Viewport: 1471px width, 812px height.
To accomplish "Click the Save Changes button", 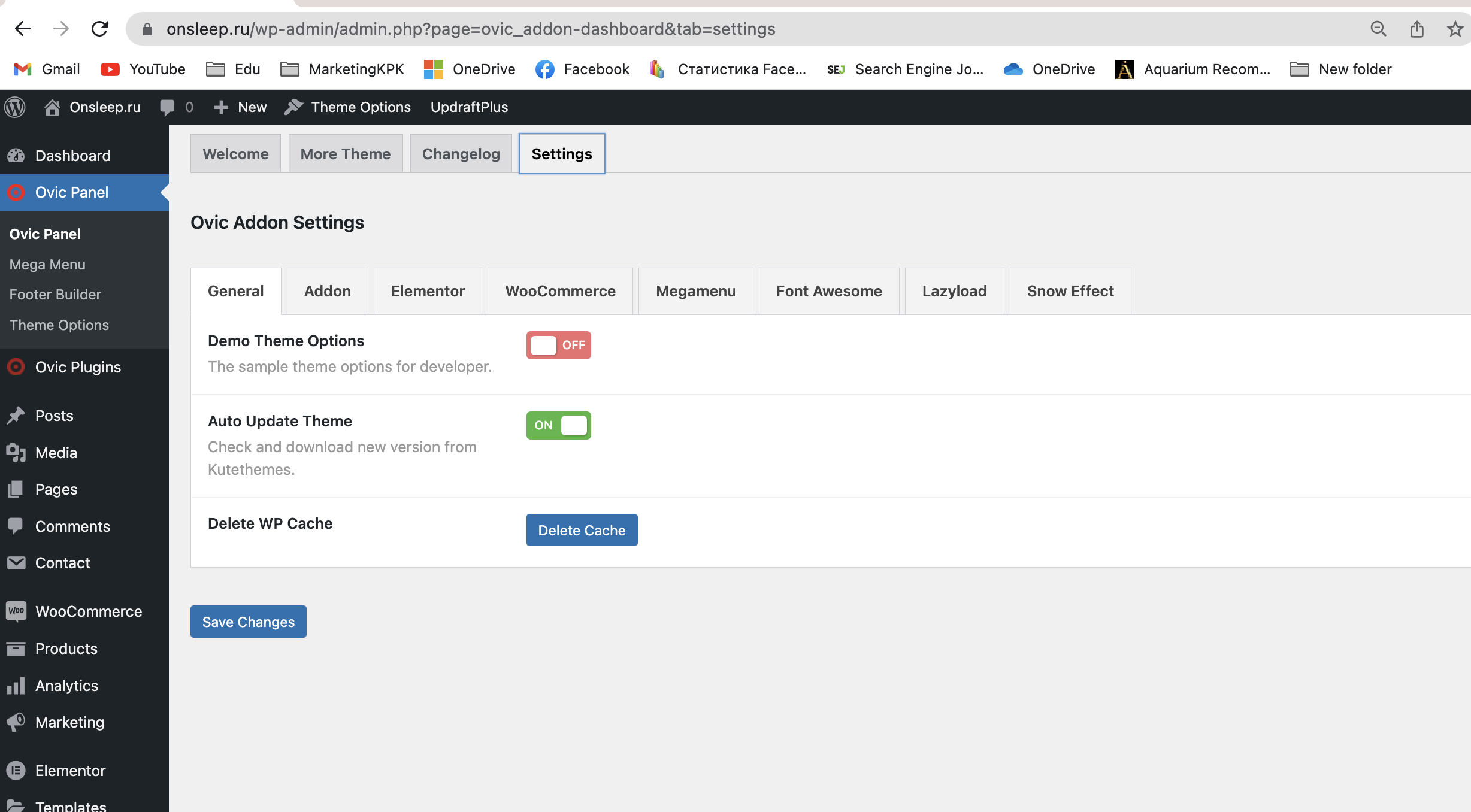I will pyautogui.click(x=249, y=622).
